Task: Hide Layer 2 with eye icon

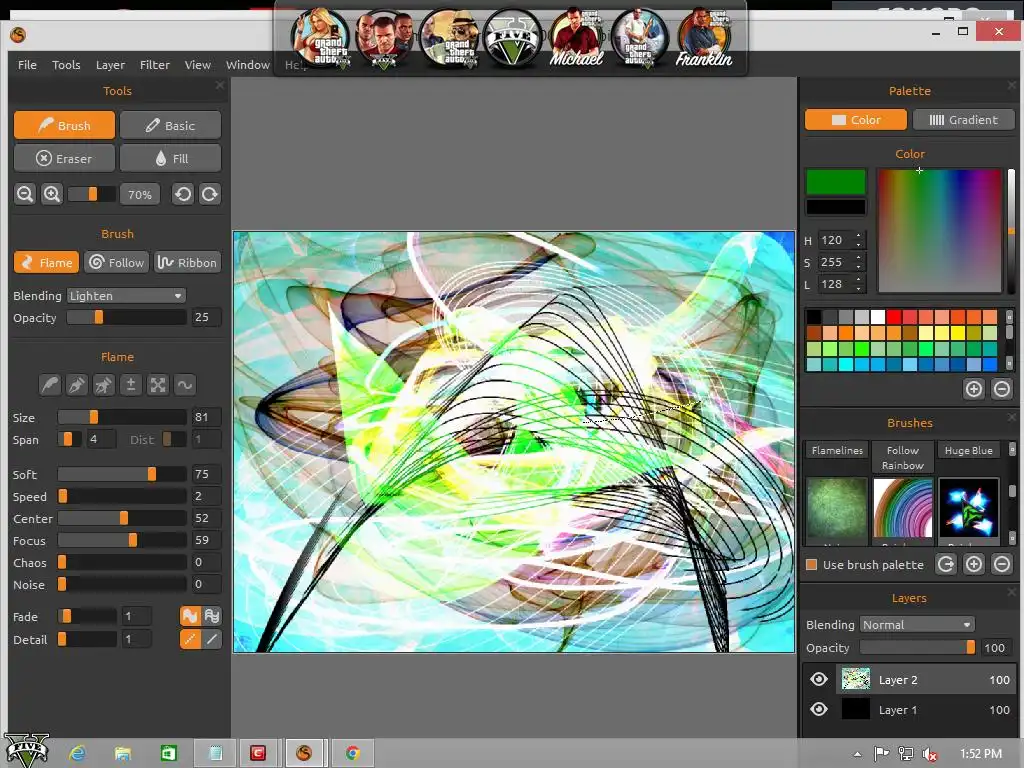Action: point(819,680)
